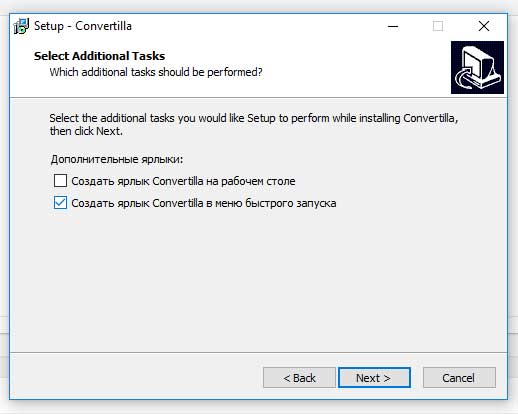Go back with the '< Back' button
The height and width of the screenshot is (414, 518).
pyautogui.click(x=299, y=378)
